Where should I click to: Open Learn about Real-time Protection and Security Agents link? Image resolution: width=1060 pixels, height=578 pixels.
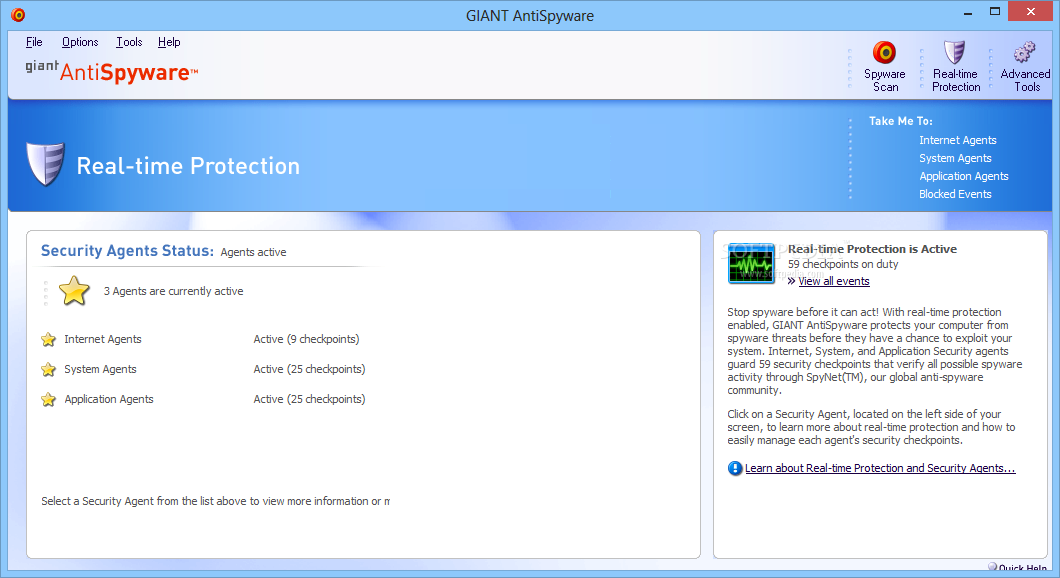880,468
